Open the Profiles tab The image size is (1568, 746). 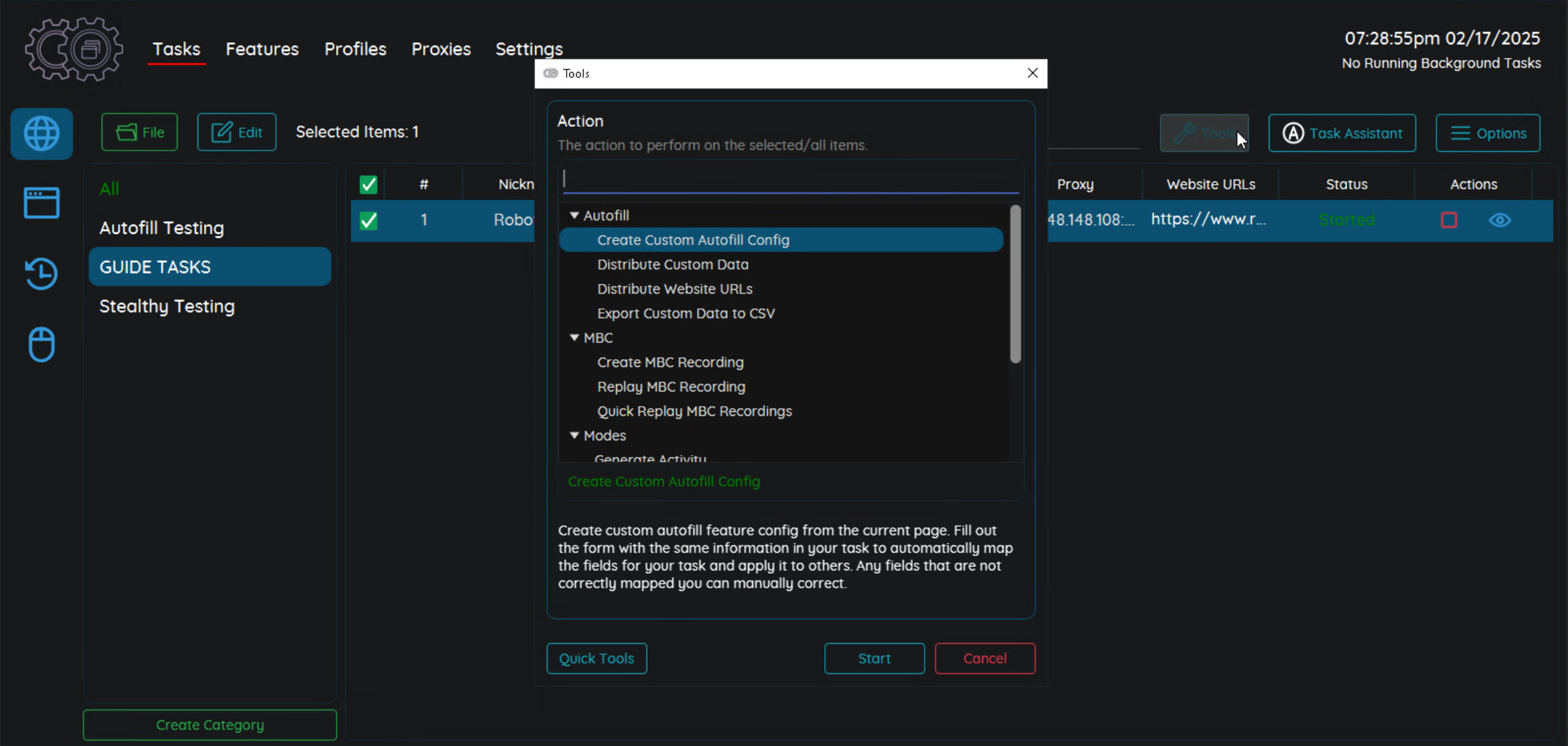[355, 49]
